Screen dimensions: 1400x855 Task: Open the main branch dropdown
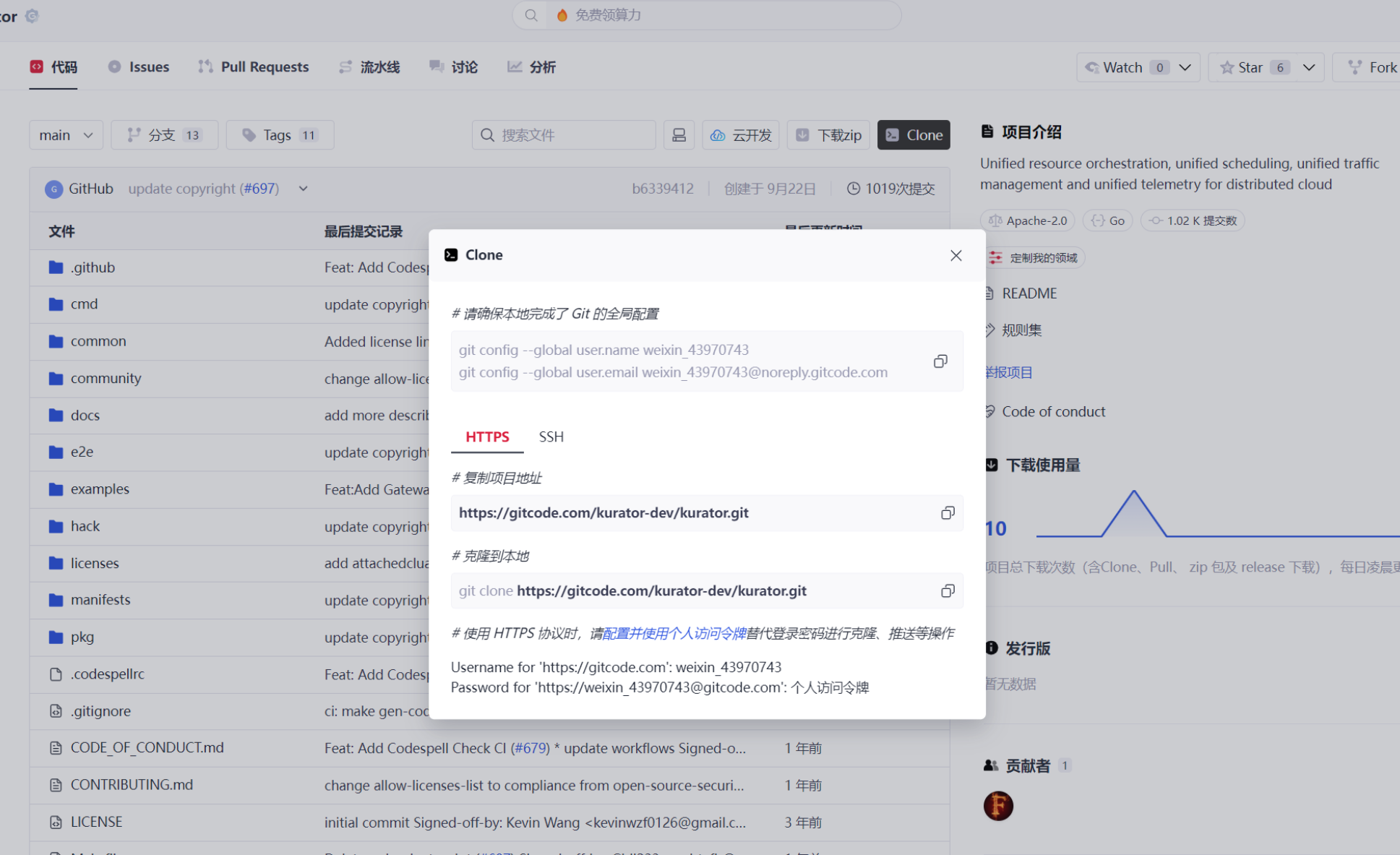click(x=66, y=135)
